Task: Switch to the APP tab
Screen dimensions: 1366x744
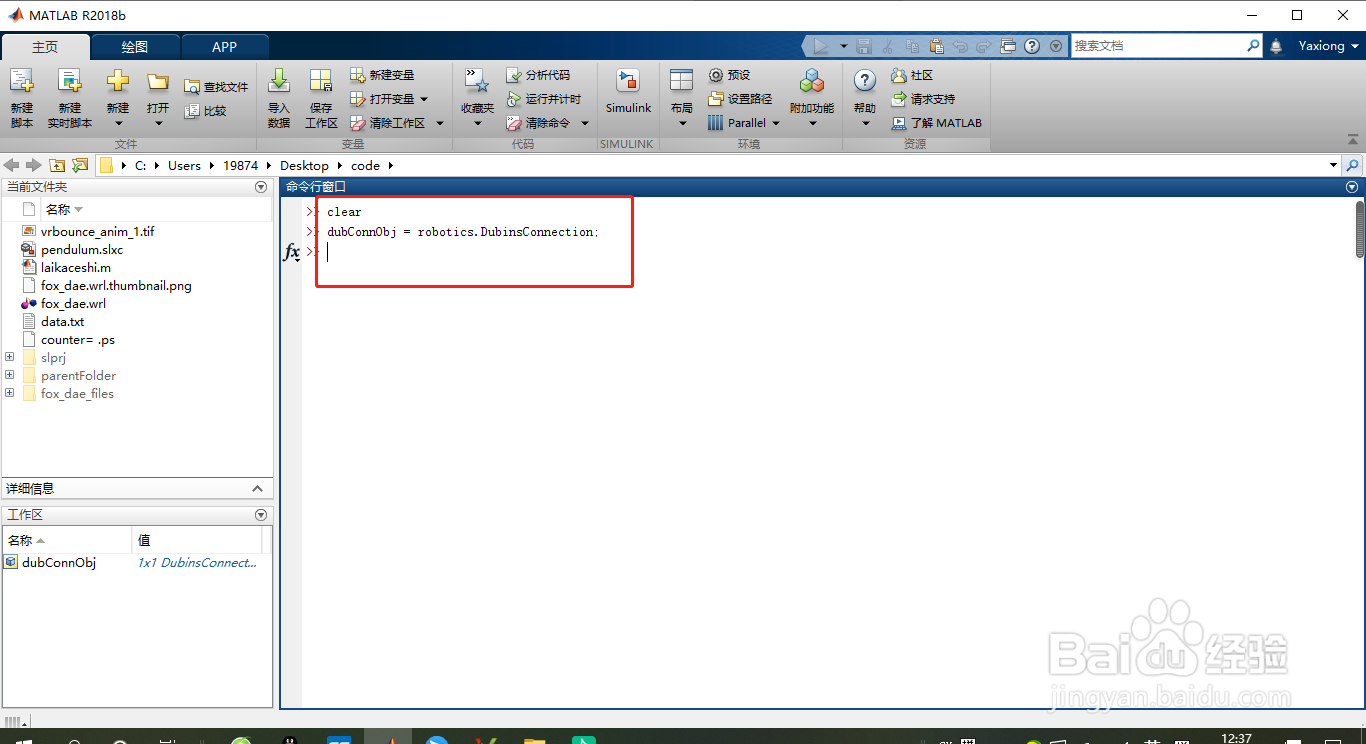Action: pos(225,47)
